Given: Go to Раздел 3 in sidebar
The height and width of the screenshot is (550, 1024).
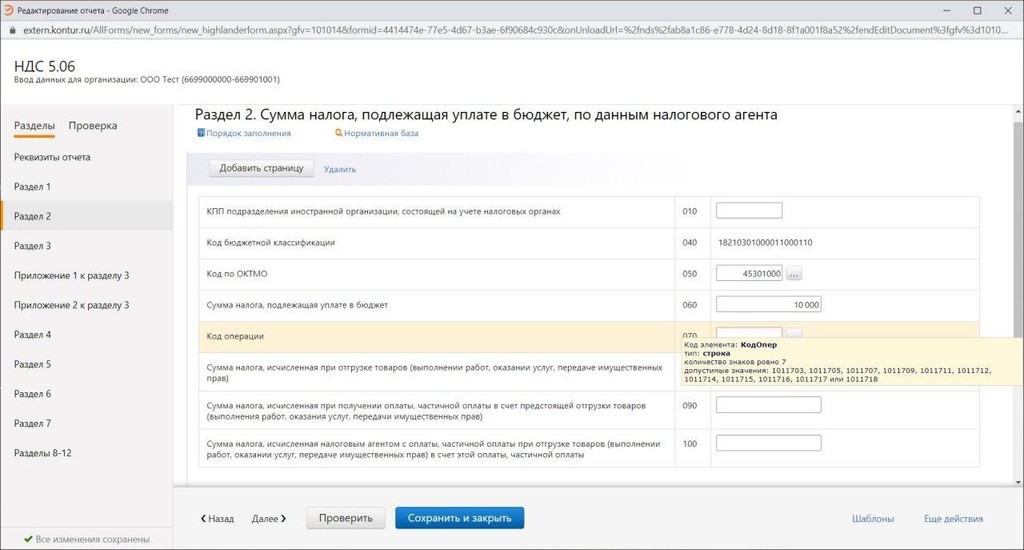Looking at the screenshot, I should click(32, 246).
